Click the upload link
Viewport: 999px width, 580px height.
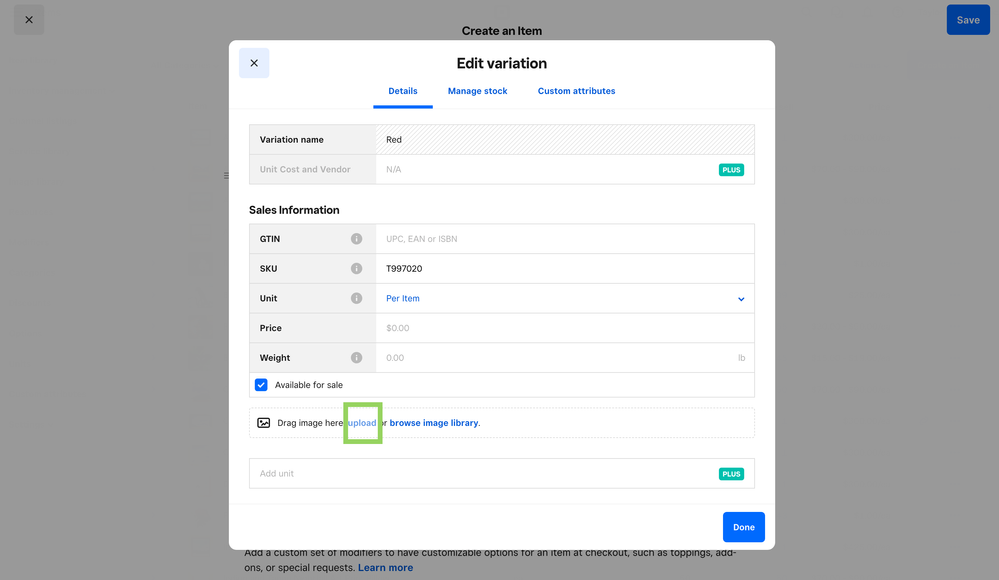(x=362, y=423)
